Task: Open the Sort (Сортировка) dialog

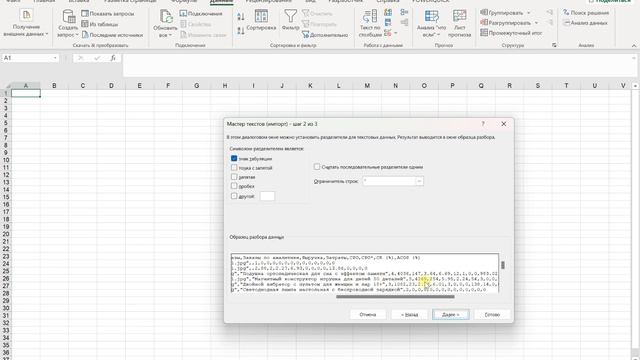Action: click(x=261, y=20)
